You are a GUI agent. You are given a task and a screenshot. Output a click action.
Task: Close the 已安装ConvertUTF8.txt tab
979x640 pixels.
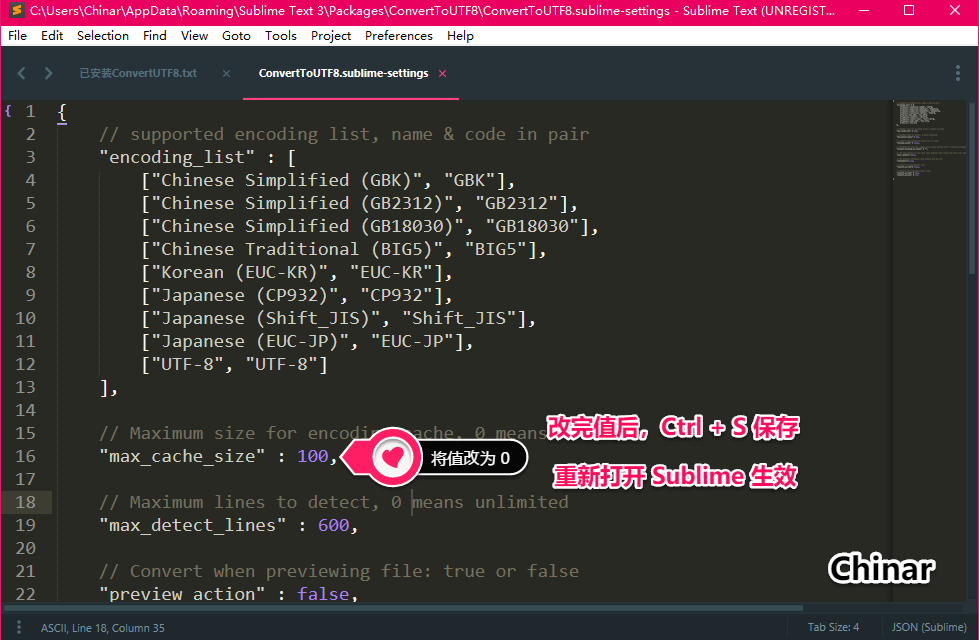click(x=224, y=73)
